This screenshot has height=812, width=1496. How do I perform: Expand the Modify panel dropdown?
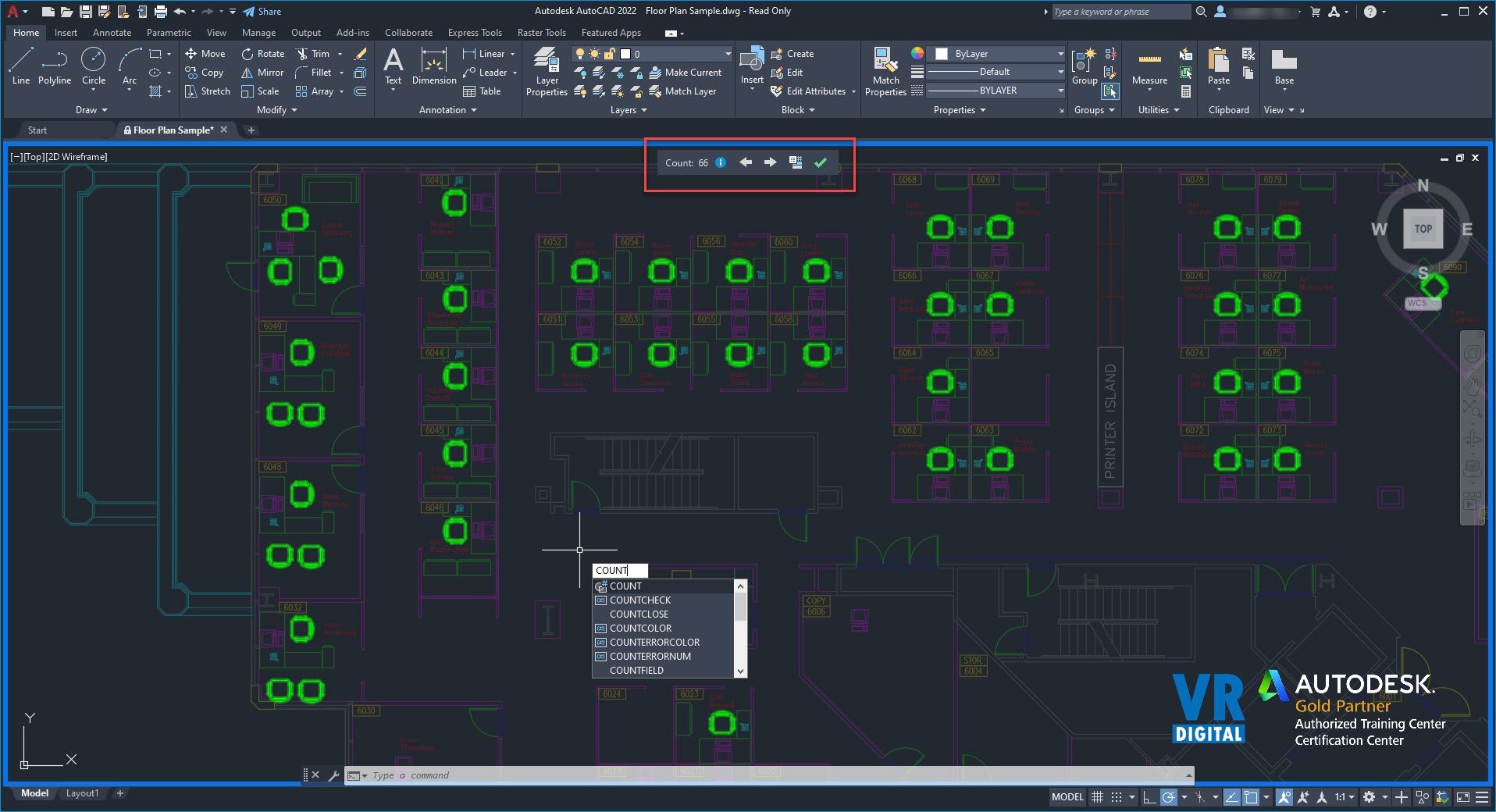pos(277,110)
